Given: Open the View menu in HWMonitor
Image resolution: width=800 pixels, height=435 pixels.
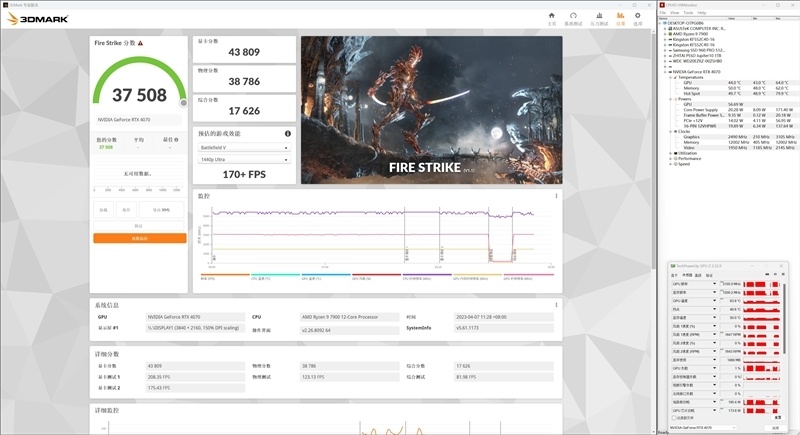Looking at the screenshot, I should [x=676, y=12].
